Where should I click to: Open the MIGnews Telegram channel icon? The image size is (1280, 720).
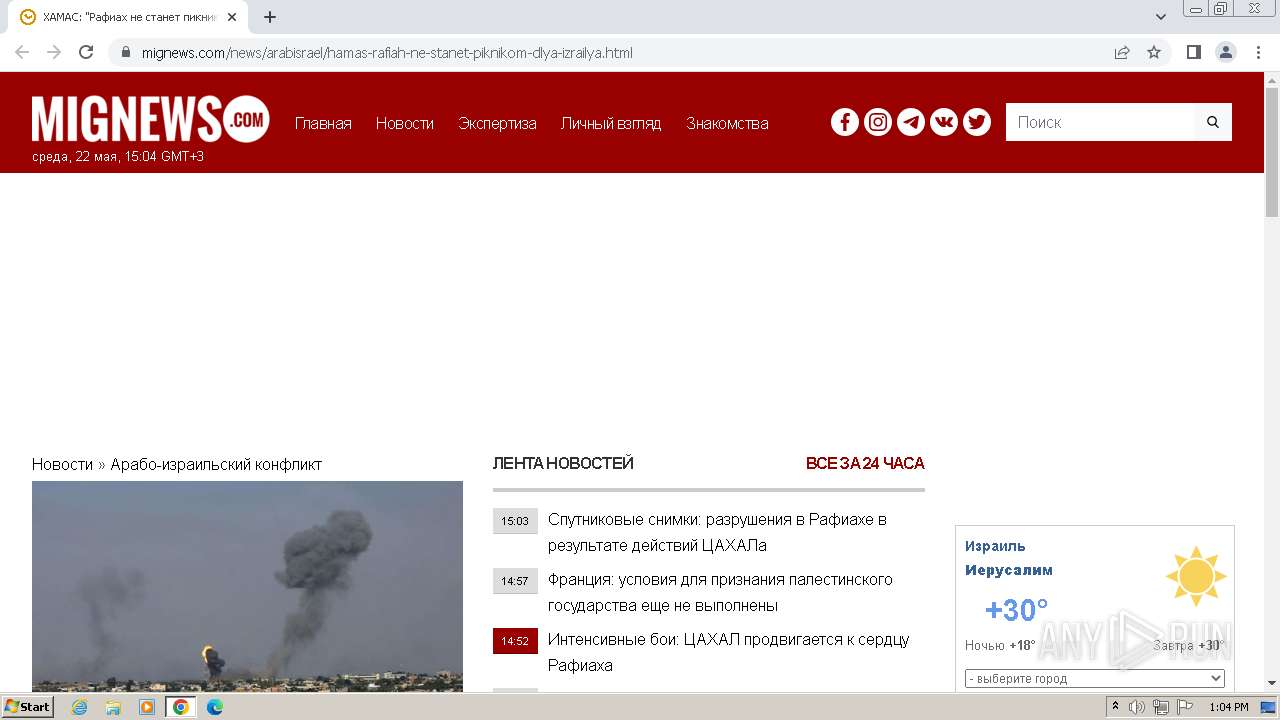tap(911, 122)
